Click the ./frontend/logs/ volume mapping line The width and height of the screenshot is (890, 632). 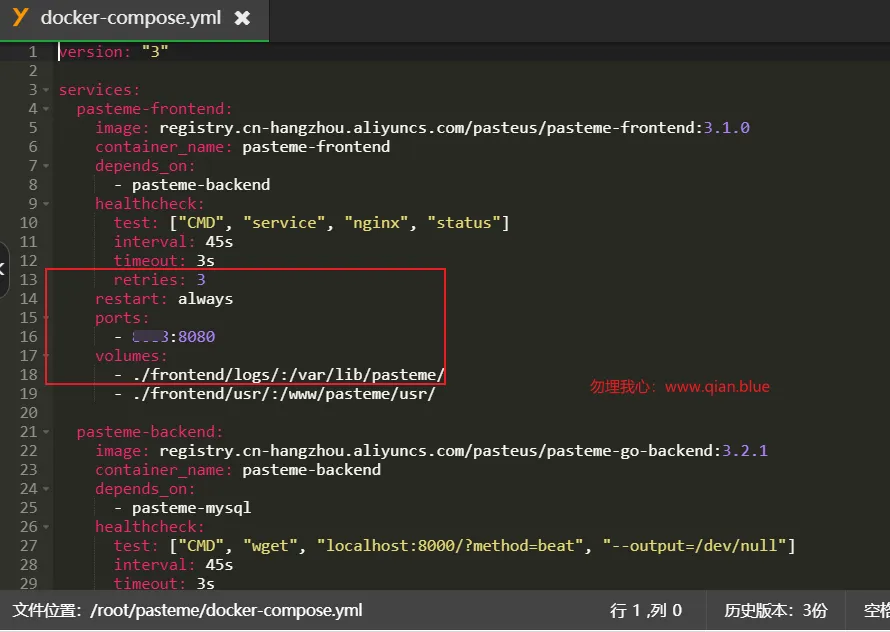tap(279, 375)
